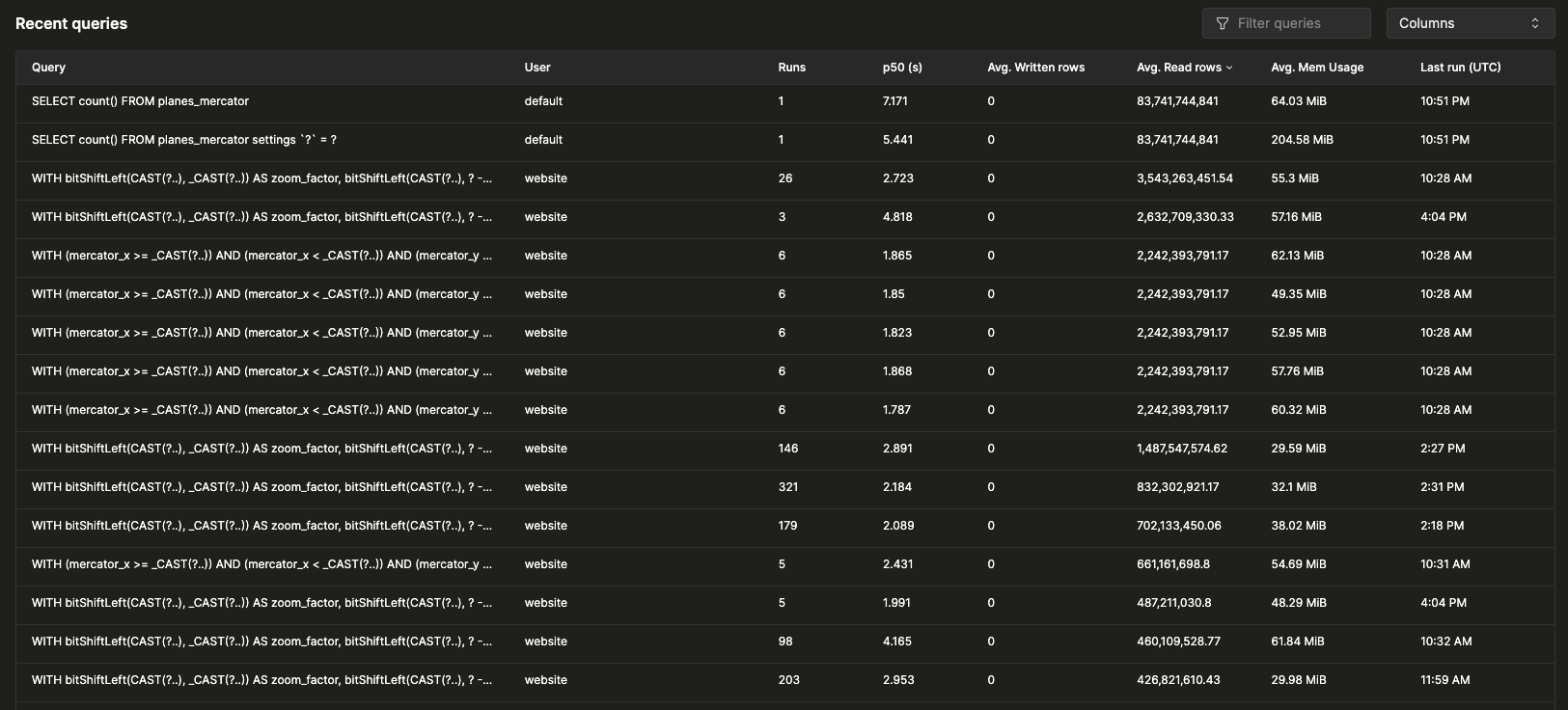Sort by Avg. Written rows header

tap(1035, 68)
